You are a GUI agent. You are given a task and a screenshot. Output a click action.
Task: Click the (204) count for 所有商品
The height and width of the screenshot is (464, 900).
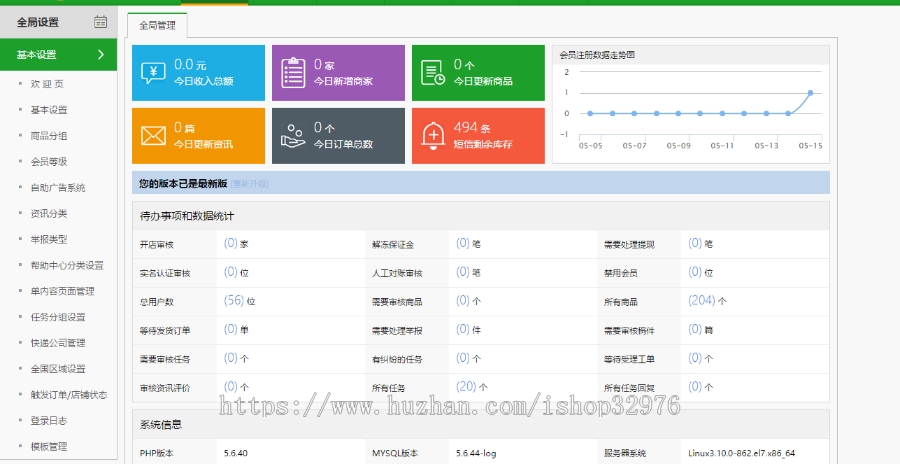(701, 300)
